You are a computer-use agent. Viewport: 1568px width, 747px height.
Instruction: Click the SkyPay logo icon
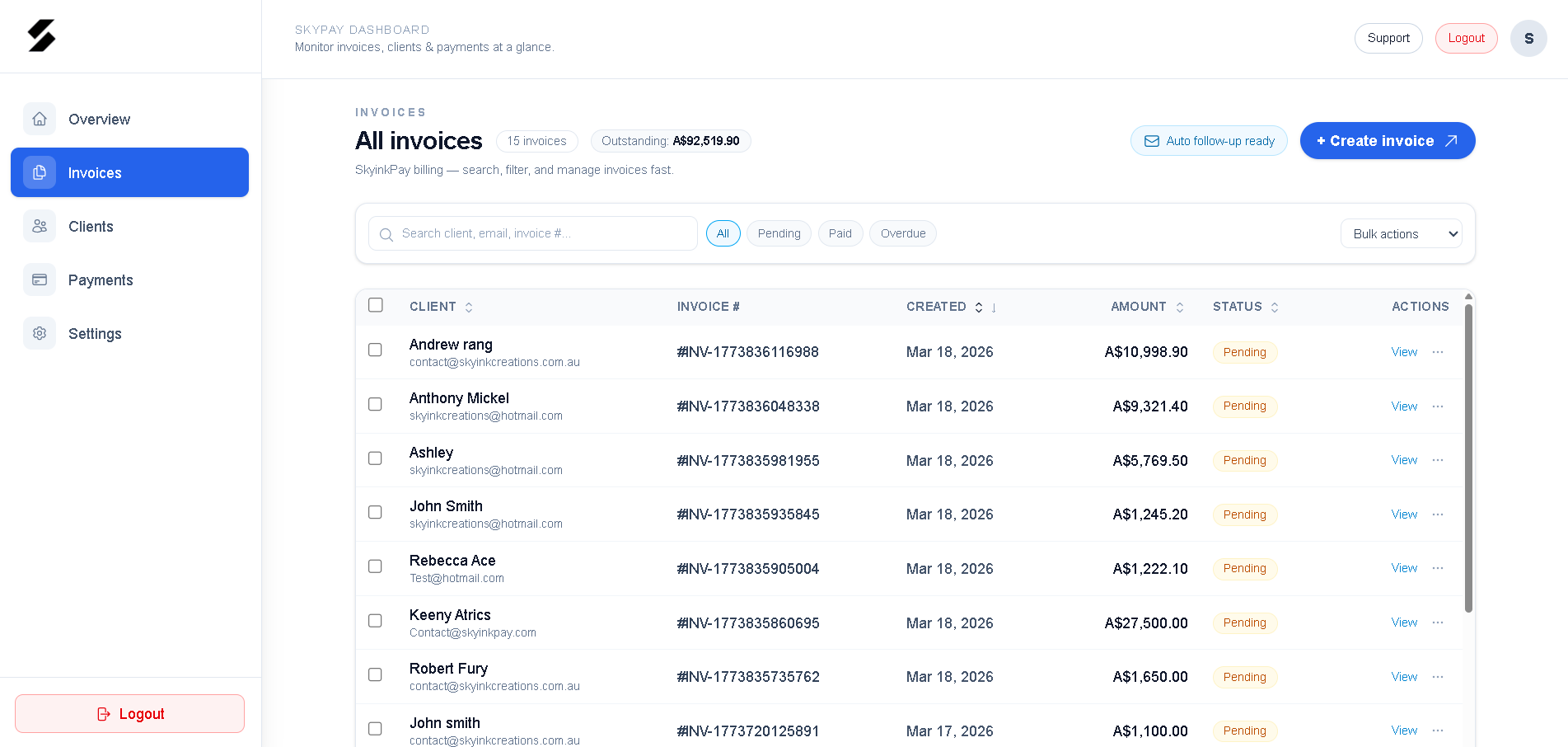pos(41,35)
